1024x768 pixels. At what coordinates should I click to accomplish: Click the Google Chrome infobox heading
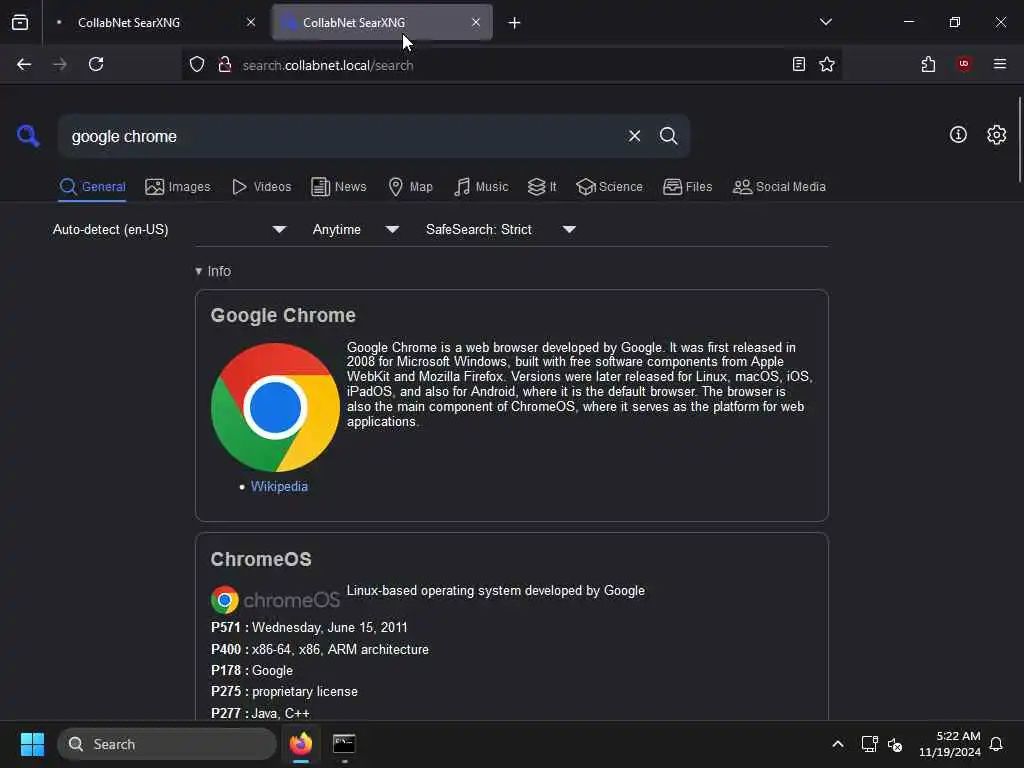click(283, 315)
